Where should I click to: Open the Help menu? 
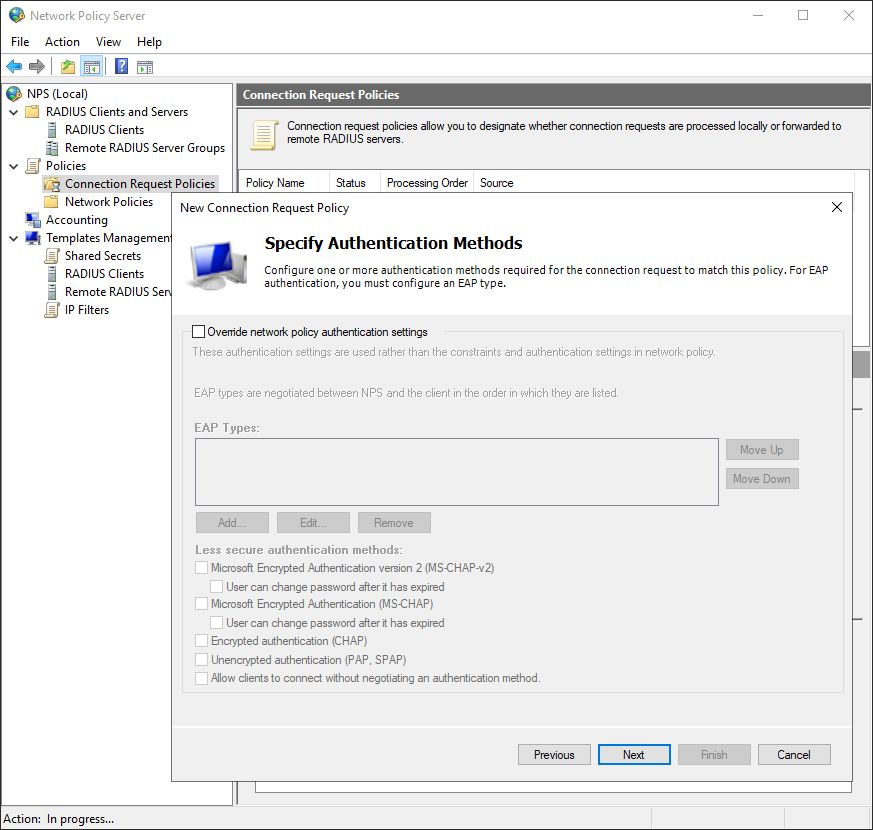149,42
